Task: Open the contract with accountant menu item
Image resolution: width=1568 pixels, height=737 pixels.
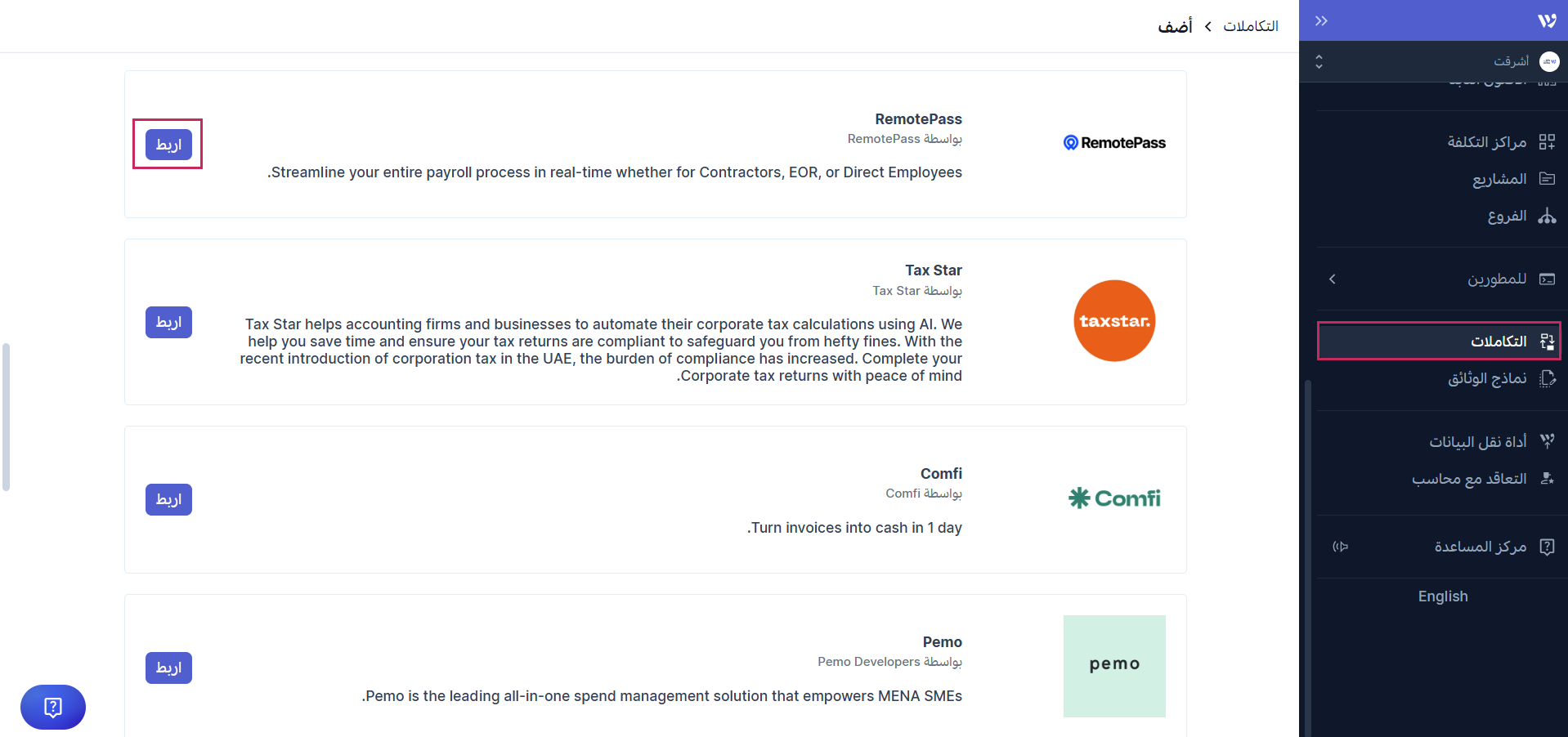Action: [1468, 479]
